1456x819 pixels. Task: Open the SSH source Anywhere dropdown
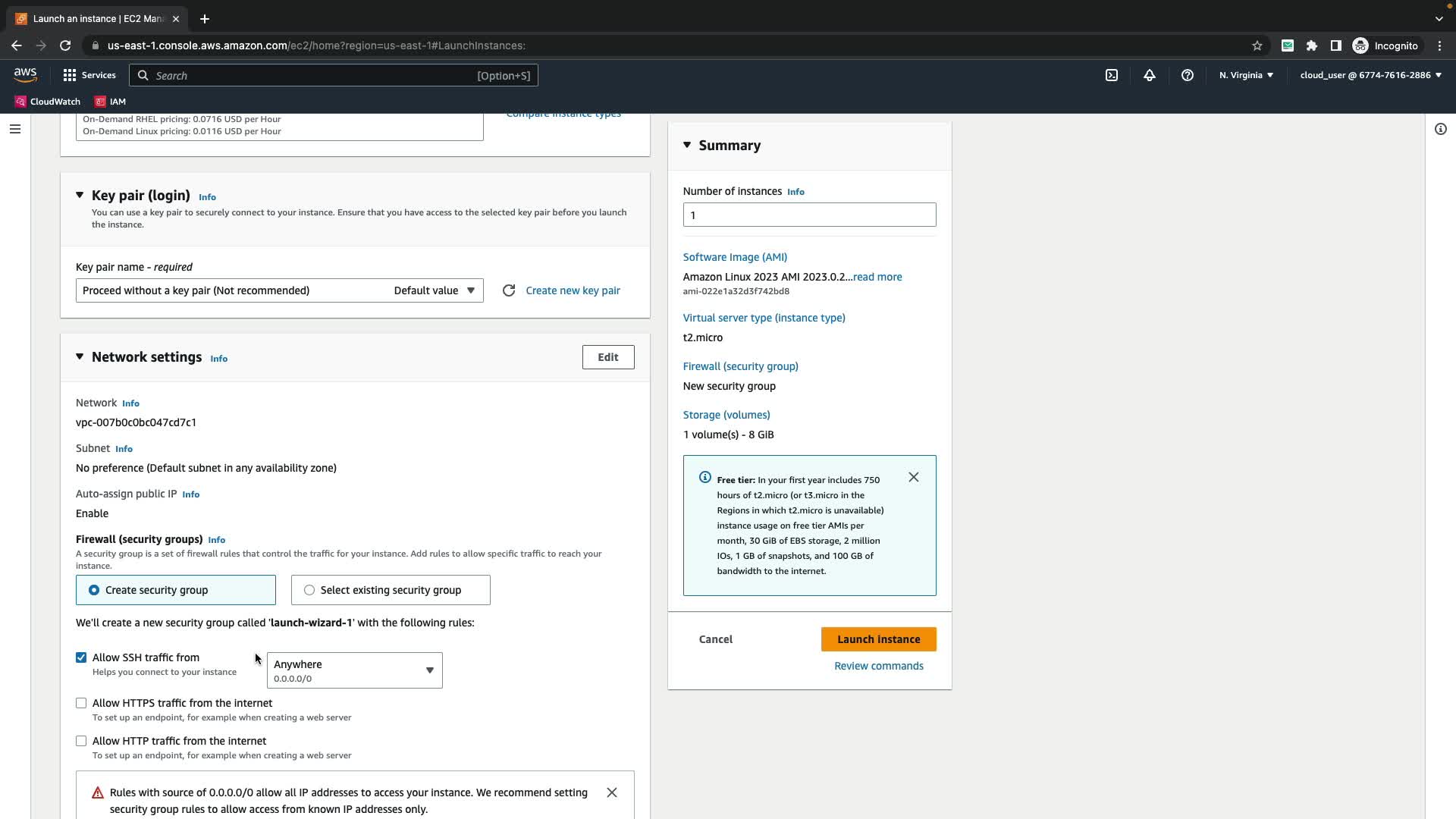click(x=354, y=670)
